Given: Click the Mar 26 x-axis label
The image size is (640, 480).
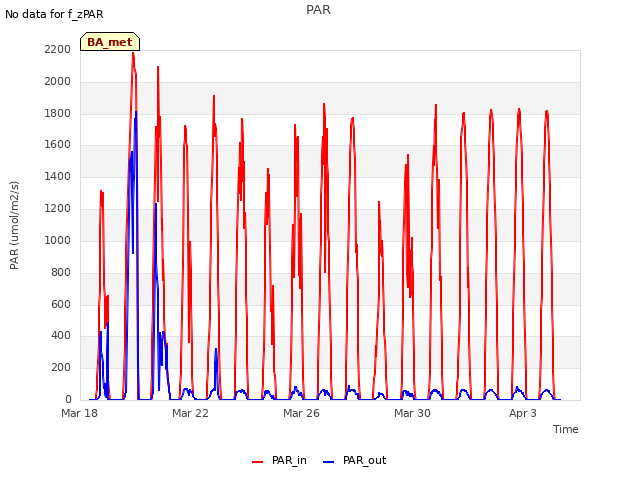Looking at the screenshot, I should point(301,413).
